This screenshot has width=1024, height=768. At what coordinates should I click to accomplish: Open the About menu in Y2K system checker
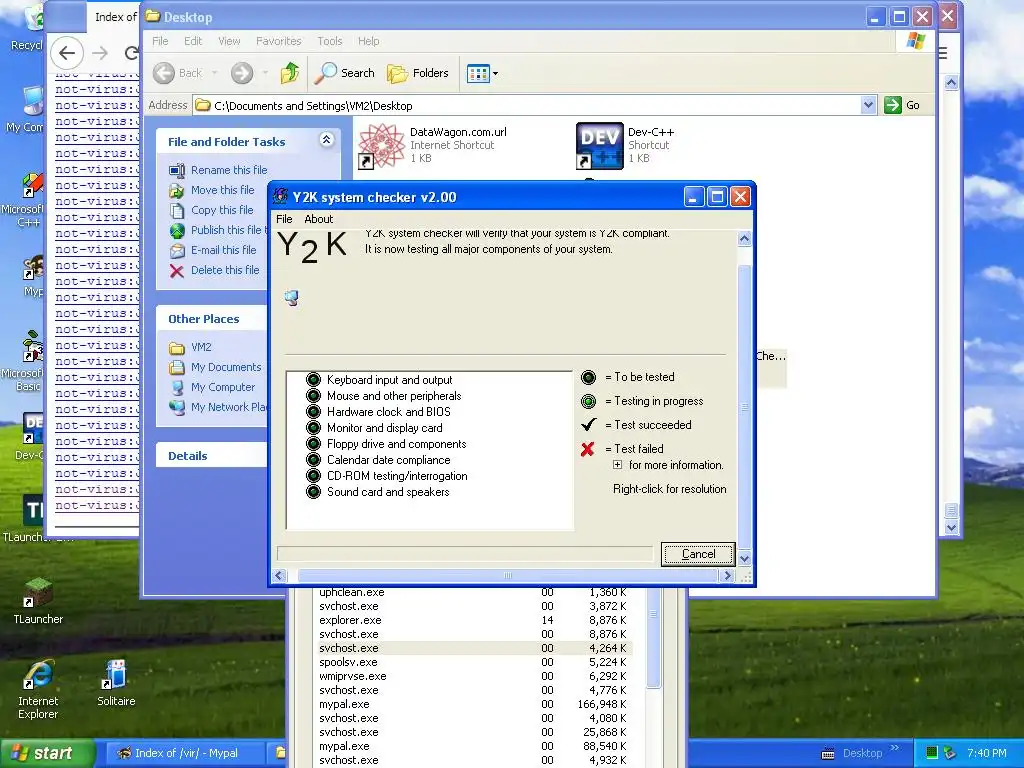click(319, 219)
